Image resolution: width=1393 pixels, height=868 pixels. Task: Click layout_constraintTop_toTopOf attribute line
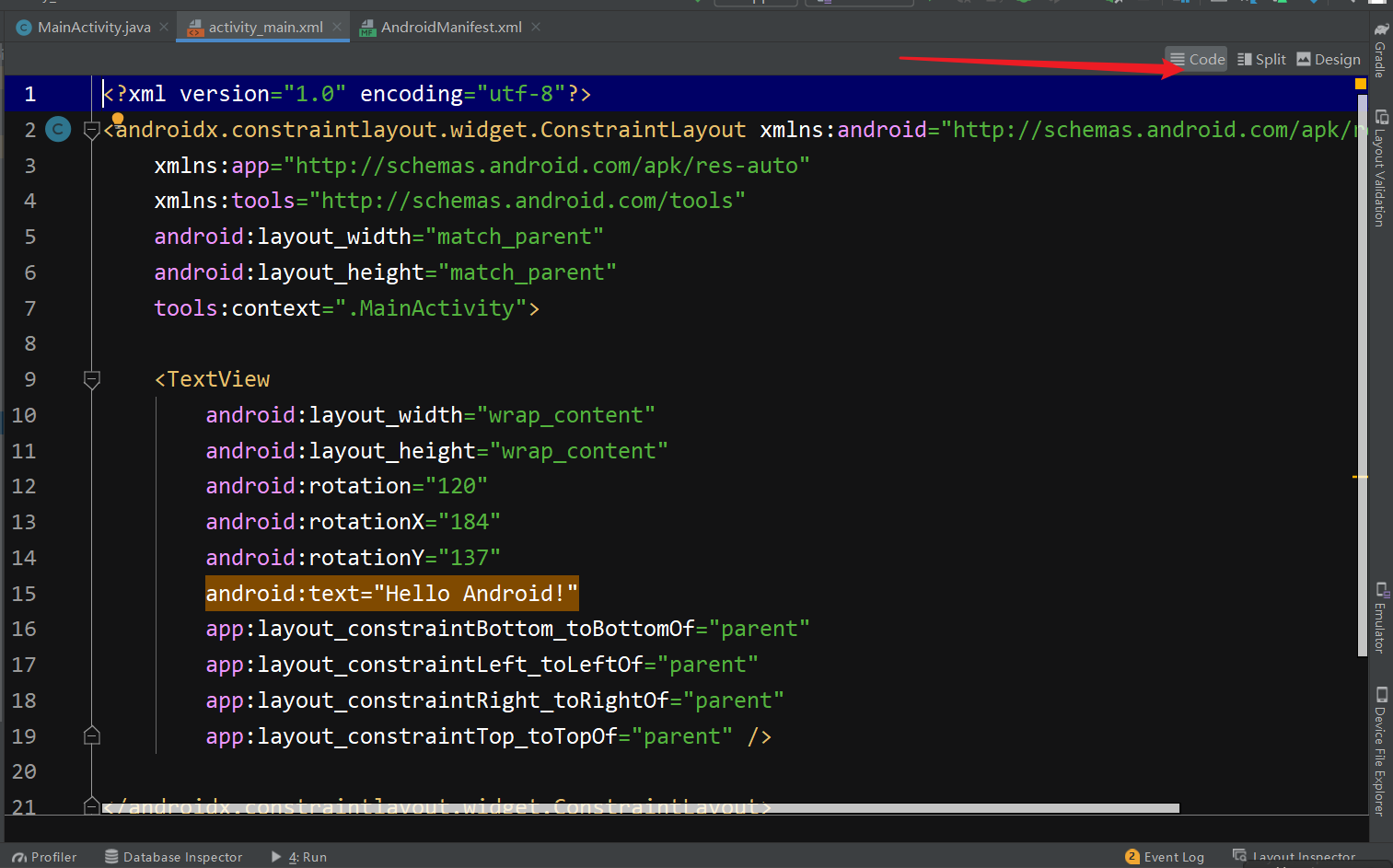488,736
